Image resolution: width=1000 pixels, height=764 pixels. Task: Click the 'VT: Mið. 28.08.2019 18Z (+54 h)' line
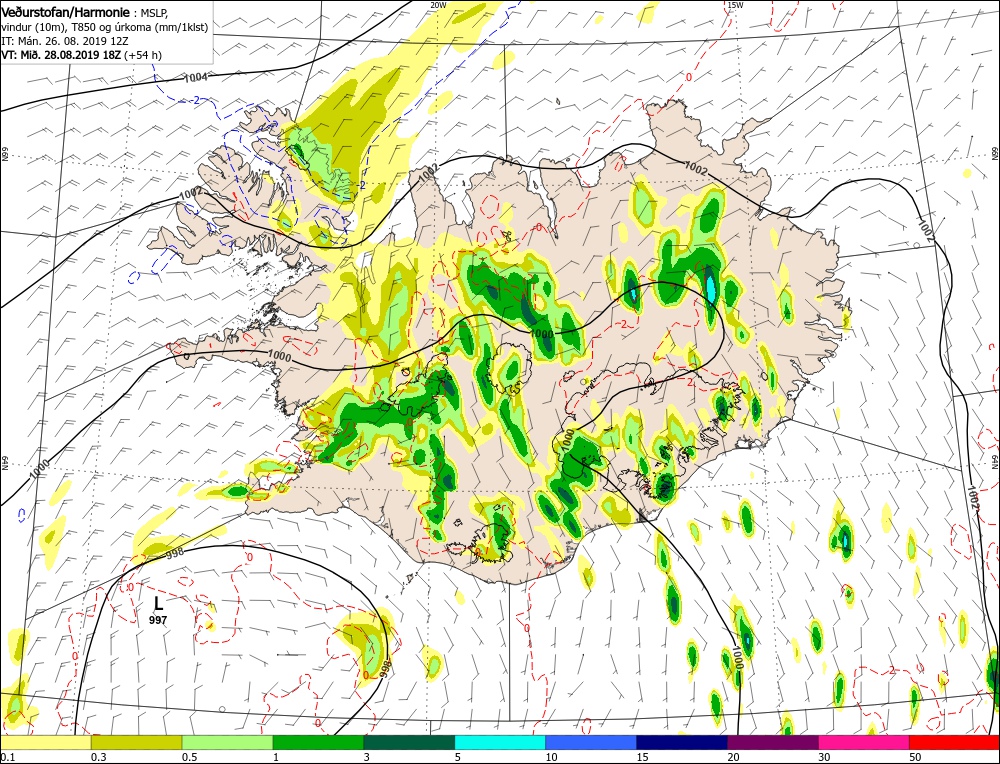point(82,55)
